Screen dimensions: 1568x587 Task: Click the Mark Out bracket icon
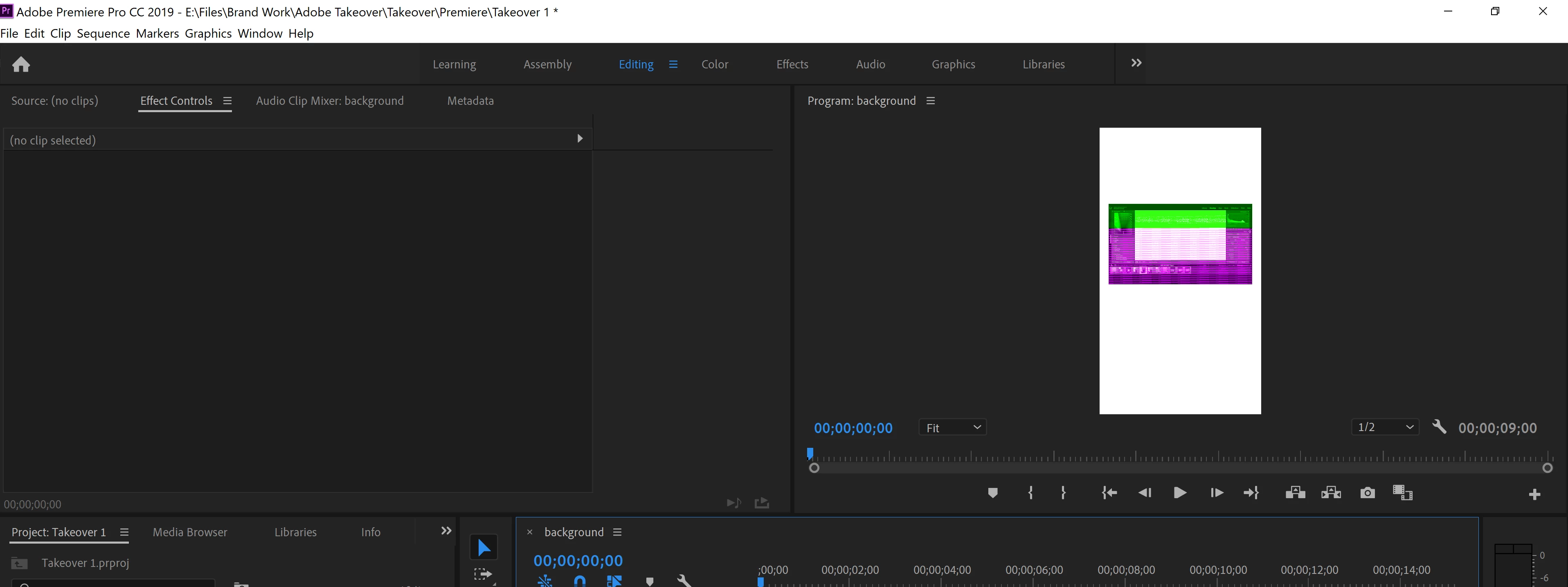tap(1063, 492)
